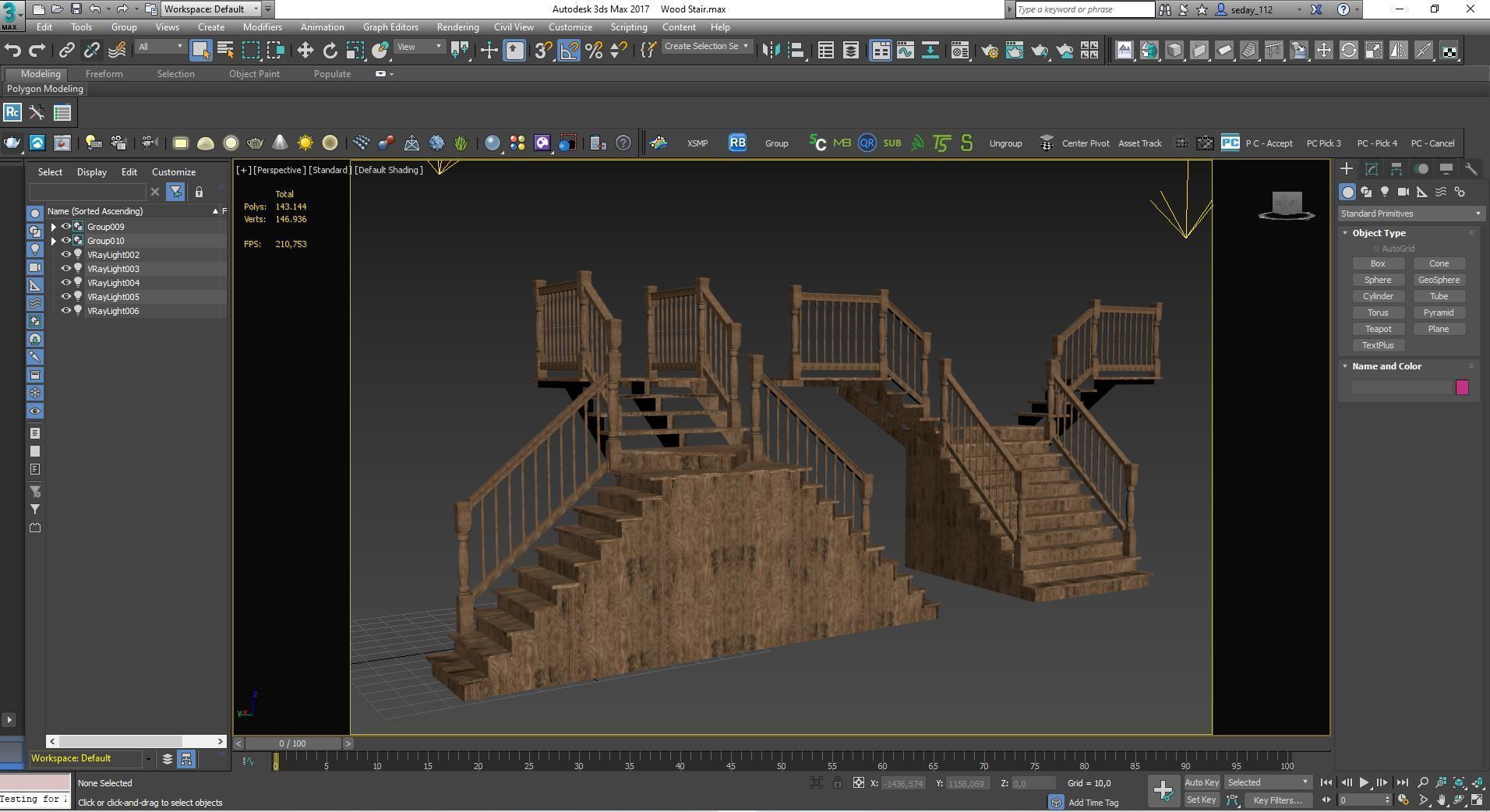Image resolution: width=1490 pixels, height=812 pixels.
Task: Open the Create panel plus tab
Action: 1347,168
